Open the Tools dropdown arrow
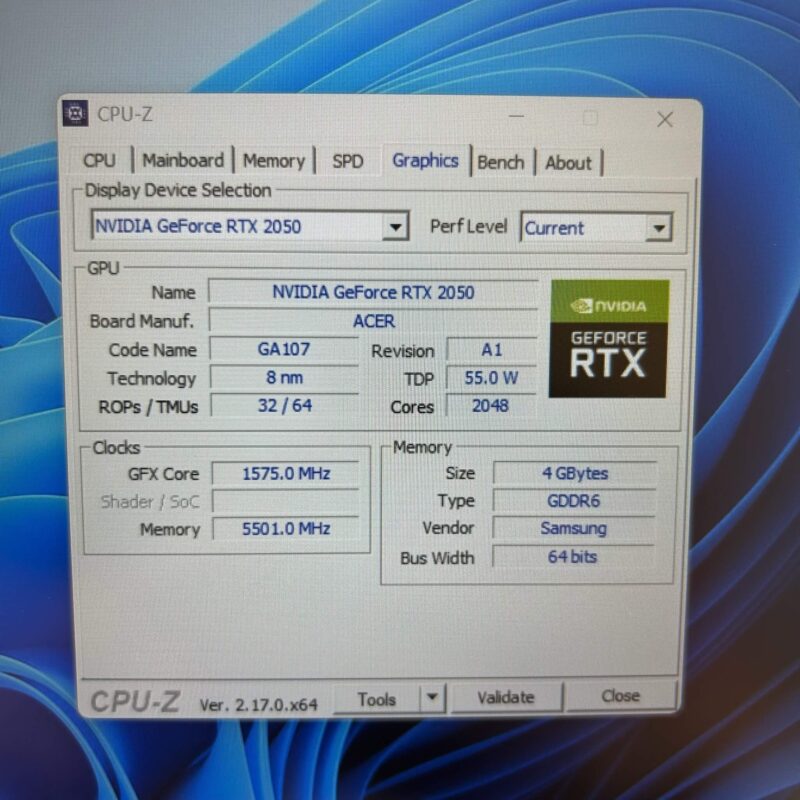800x800 pixels. tap(432, 697)
